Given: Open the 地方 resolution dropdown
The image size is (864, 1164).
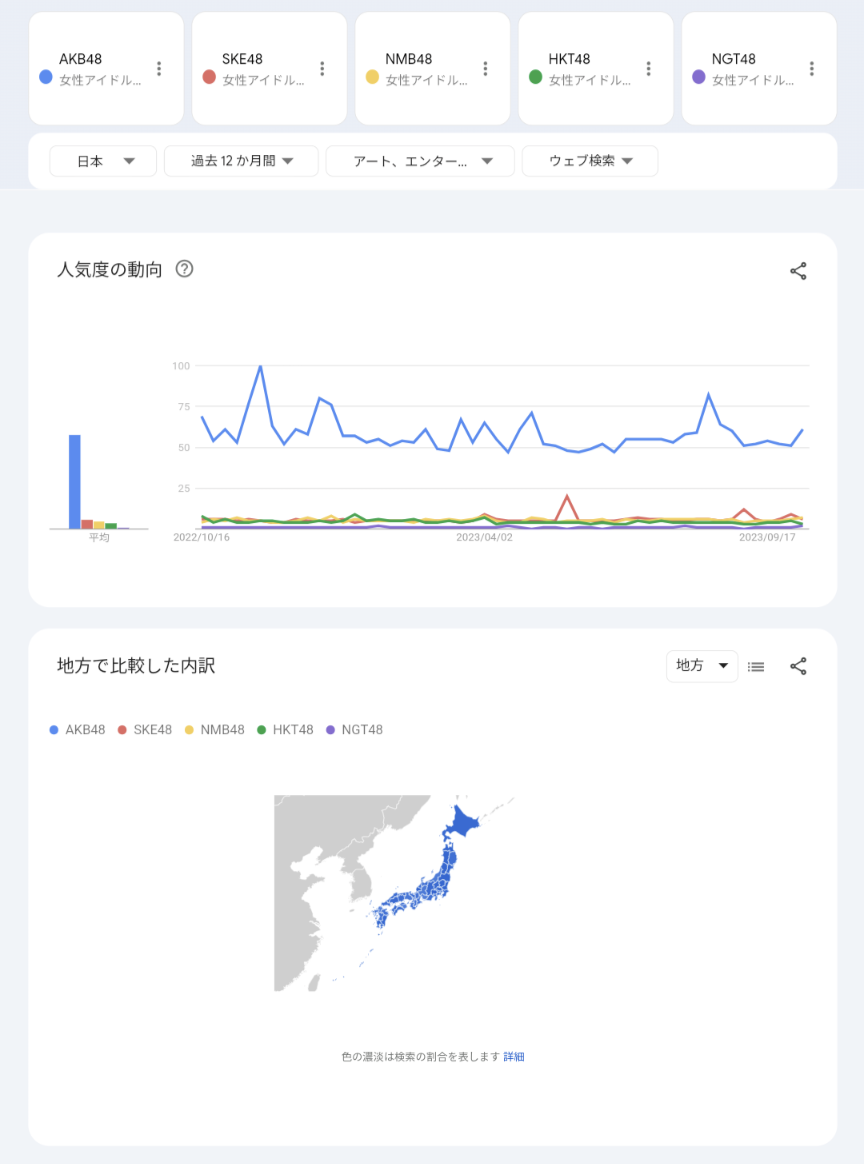Looking at the screenshot, I should pos(702,666).
